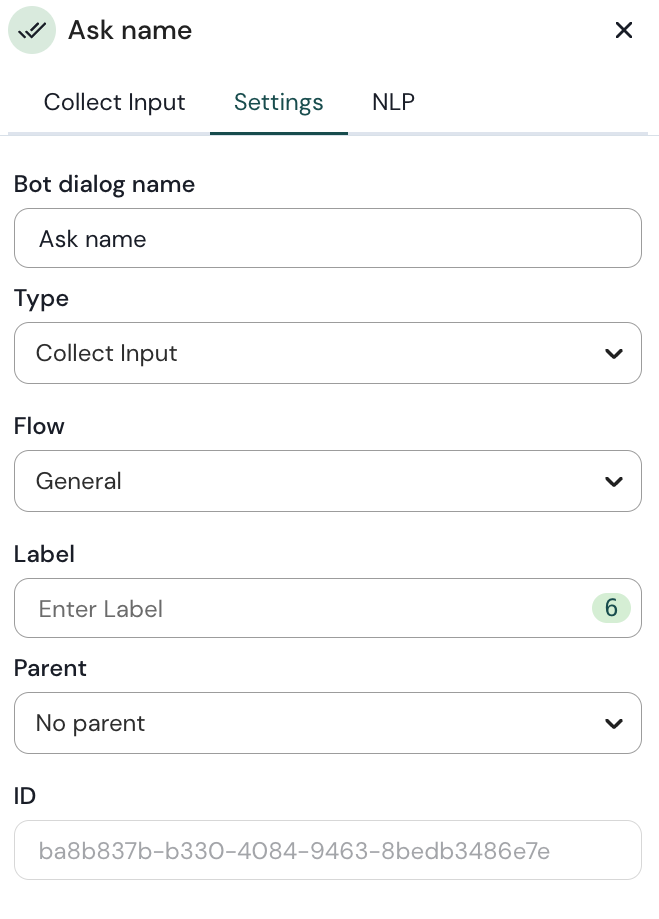The width and height of the screenshot is (659, 919).
Task: Click the read-only ID field
Action: click(x=327, y=851)
